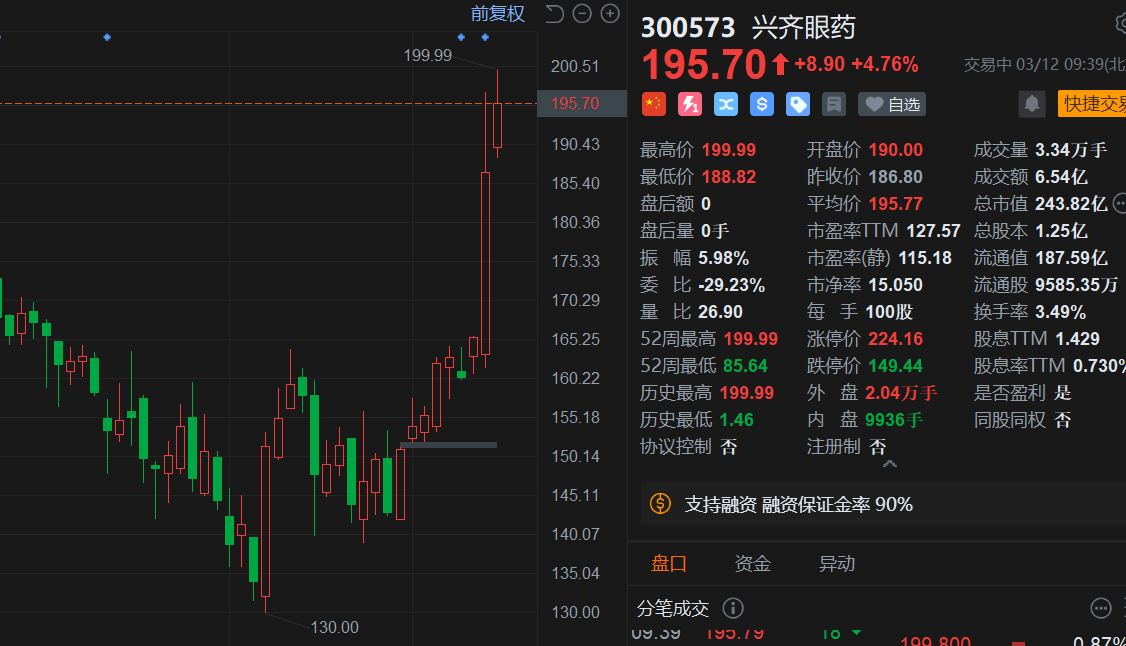
Task: Click the 支持融资 融资保证金率 90% banner
Action: click(x=883, y=504)
